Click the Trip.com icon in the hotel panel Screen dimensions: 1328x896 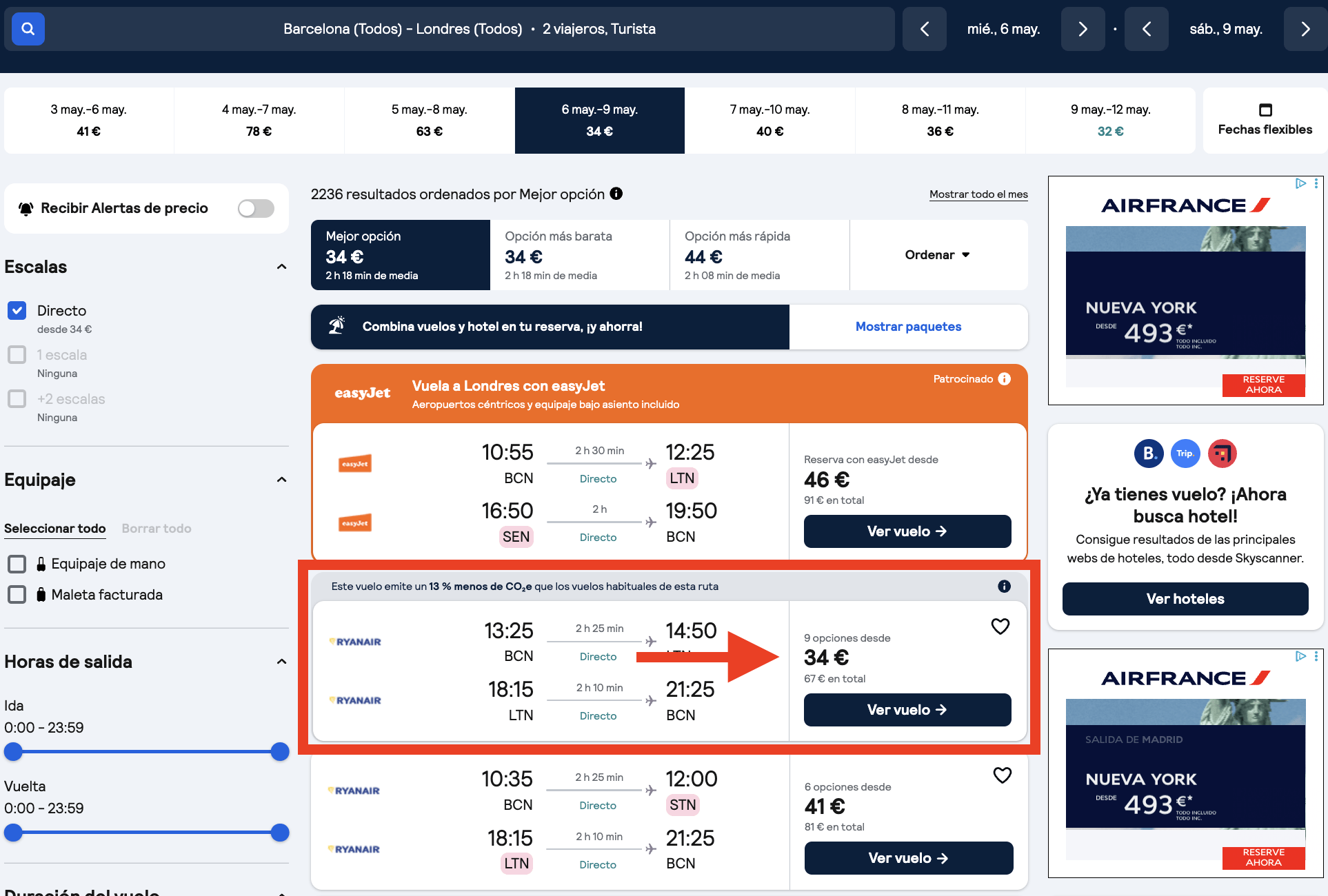tap(1185, 454)
